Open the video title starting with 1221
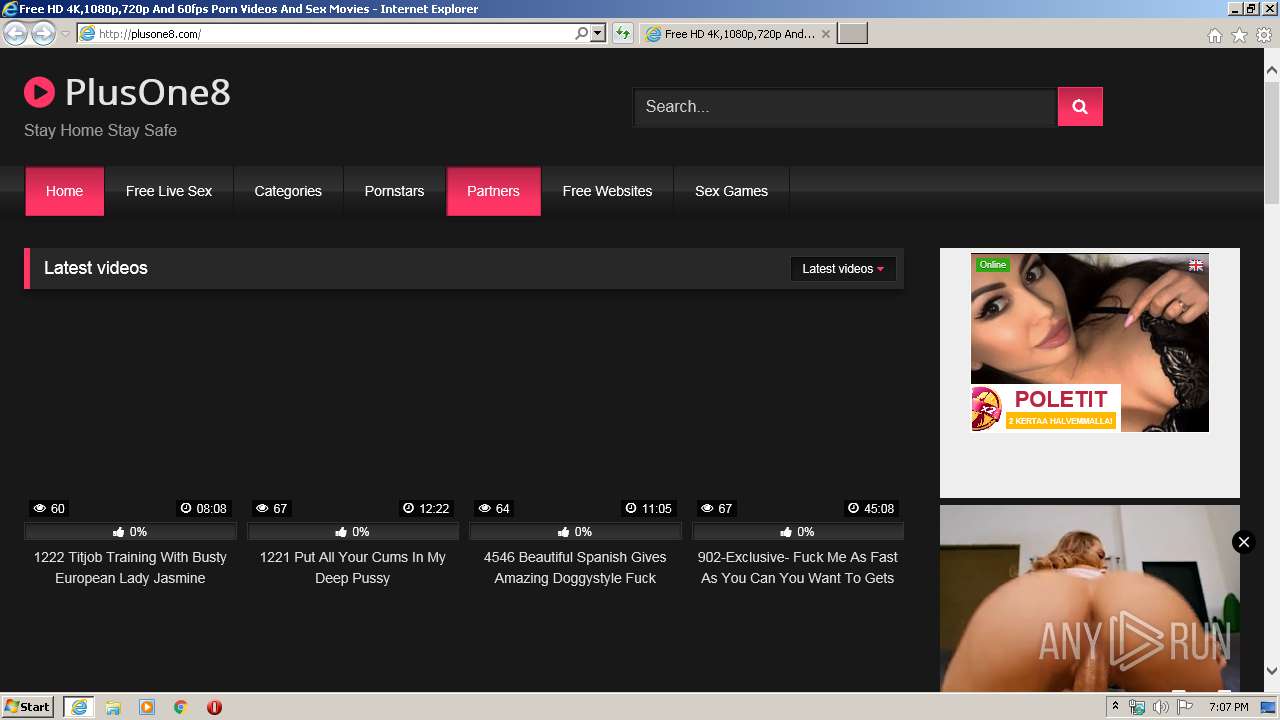Image resolution: width=1280 pixels, height=720 pixels. pyautogui.click(x=353, y=567)
